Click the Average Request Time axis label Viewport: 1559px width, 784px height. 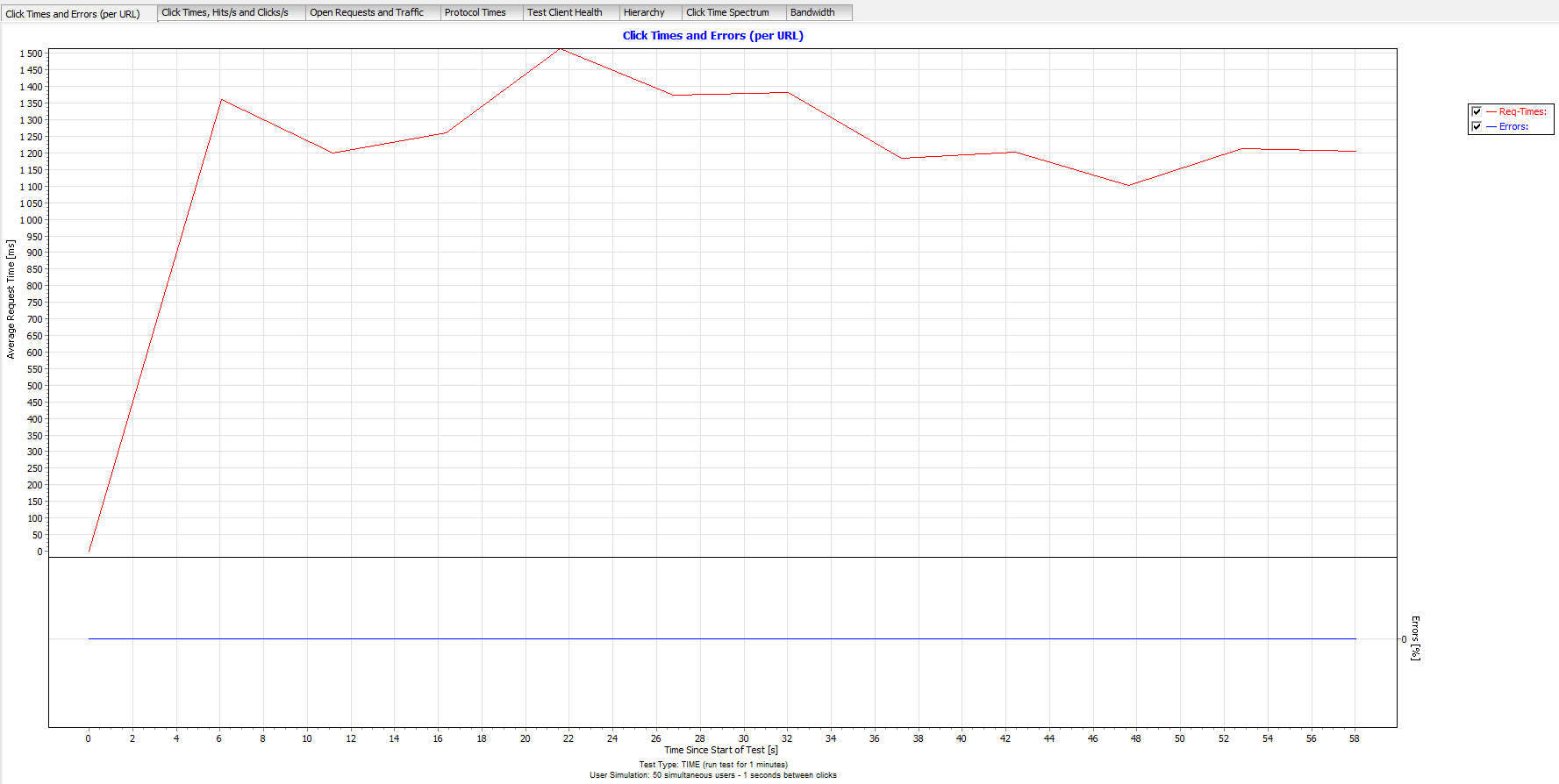pos(11,299)
